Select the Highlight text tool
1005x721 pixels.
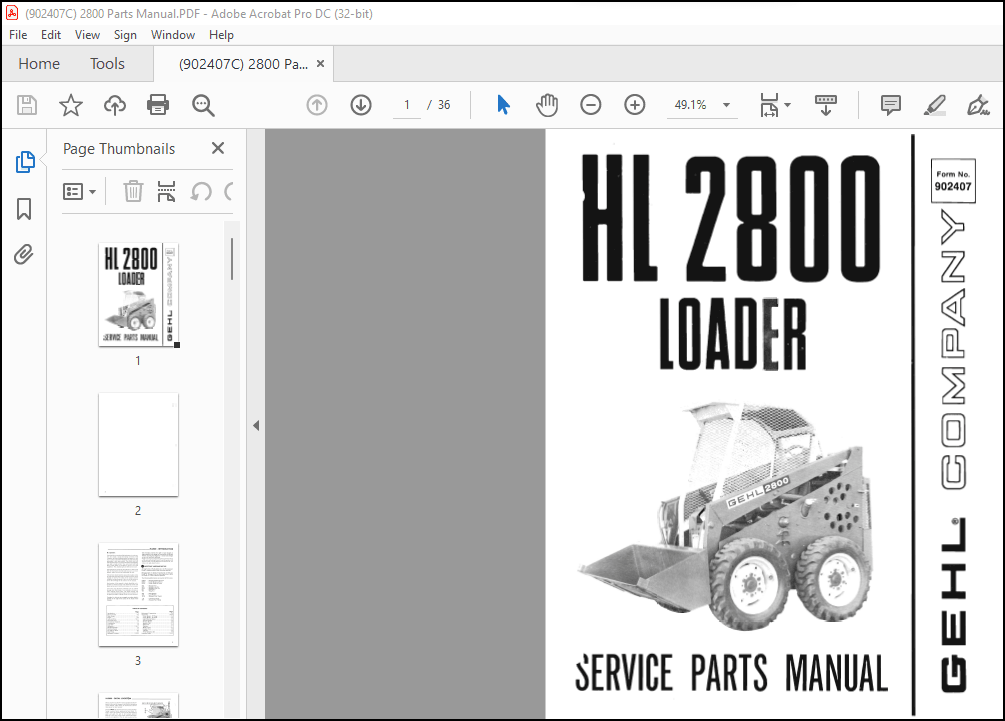pyautogui.click(x=933, y=104)
